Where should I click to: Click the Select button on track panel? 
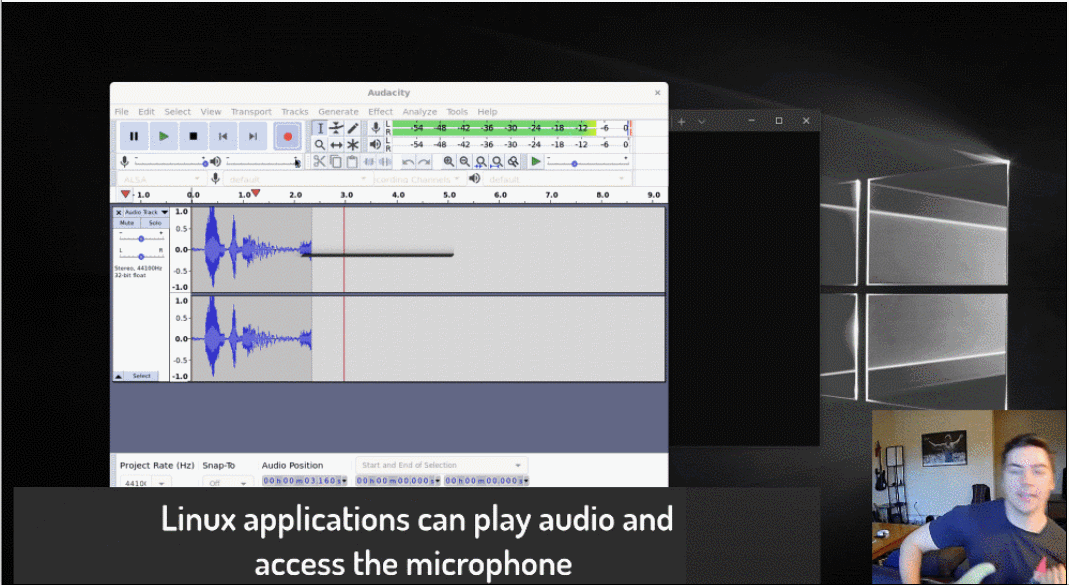(142, 376)
